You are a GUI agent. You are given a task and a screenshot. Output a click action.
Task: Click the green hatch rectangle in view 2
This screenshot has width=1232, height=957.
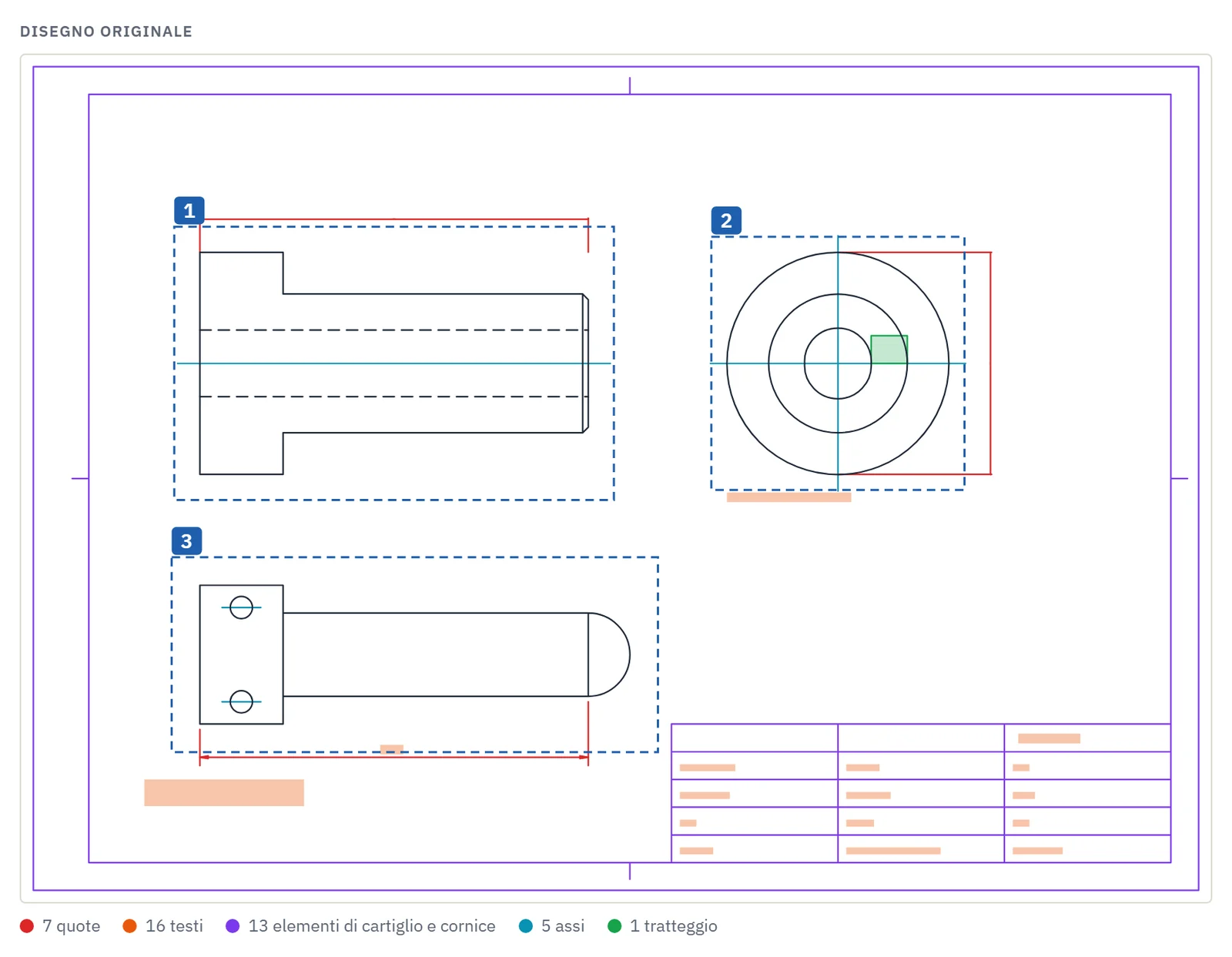click(889, 350)
